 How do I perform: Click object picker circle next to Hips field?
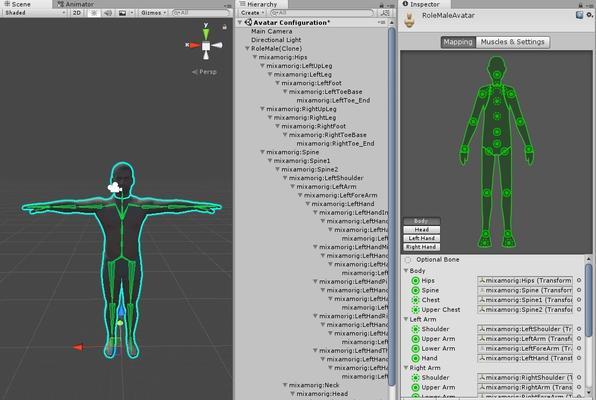pos(579,280)
